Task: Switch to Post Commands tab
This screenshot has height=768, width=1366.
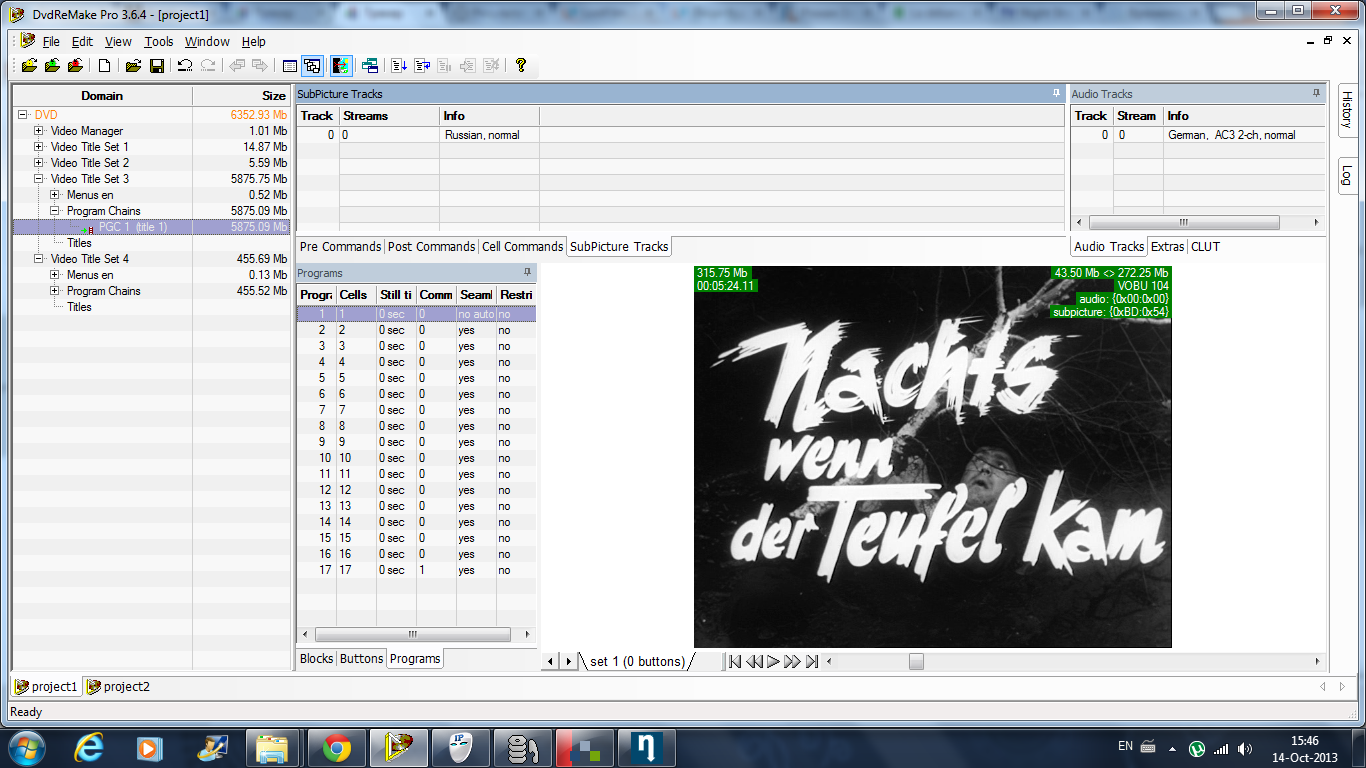Action: (x=431, y=247)
